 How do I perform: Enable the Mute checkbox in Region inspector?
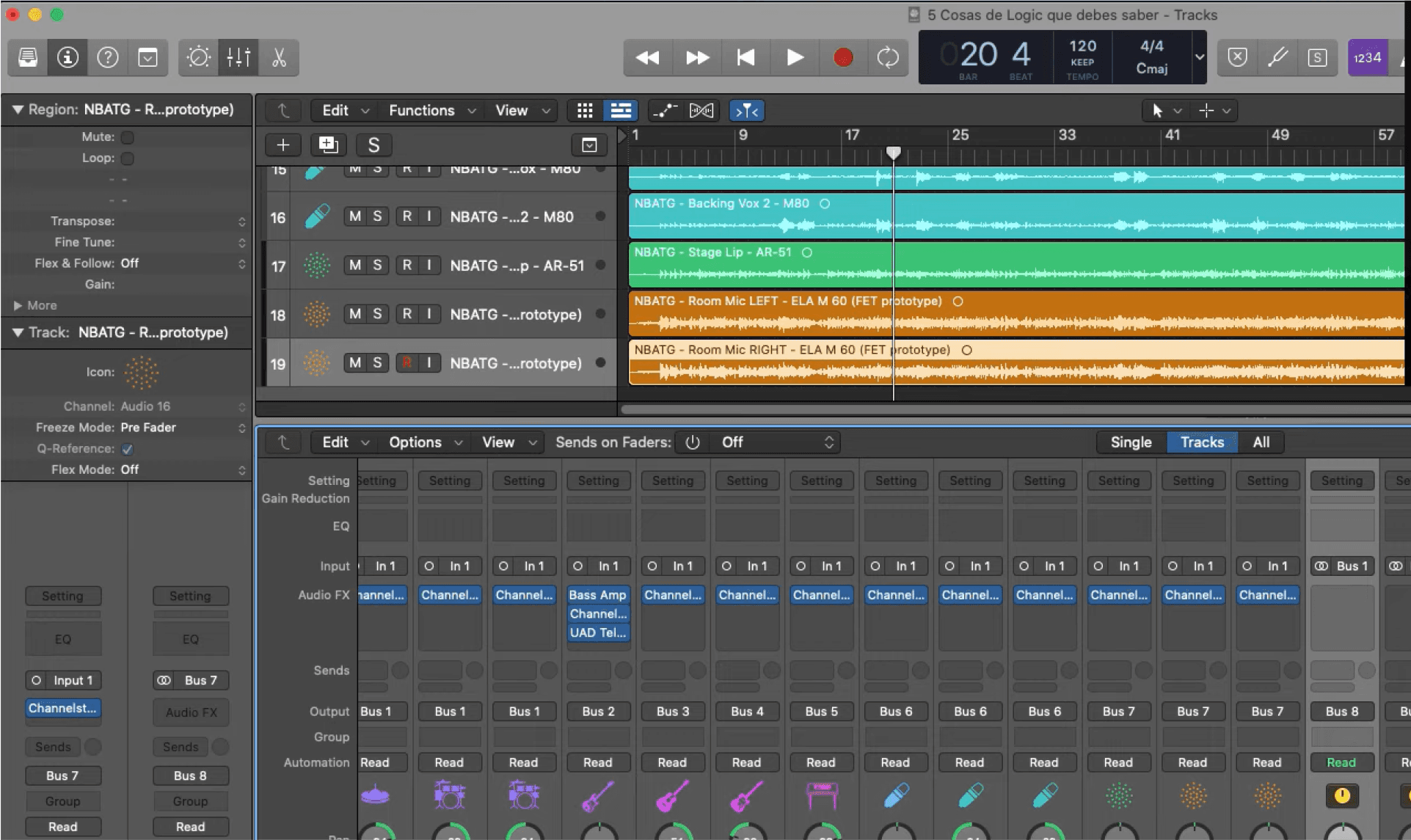[x=128, y=137]
